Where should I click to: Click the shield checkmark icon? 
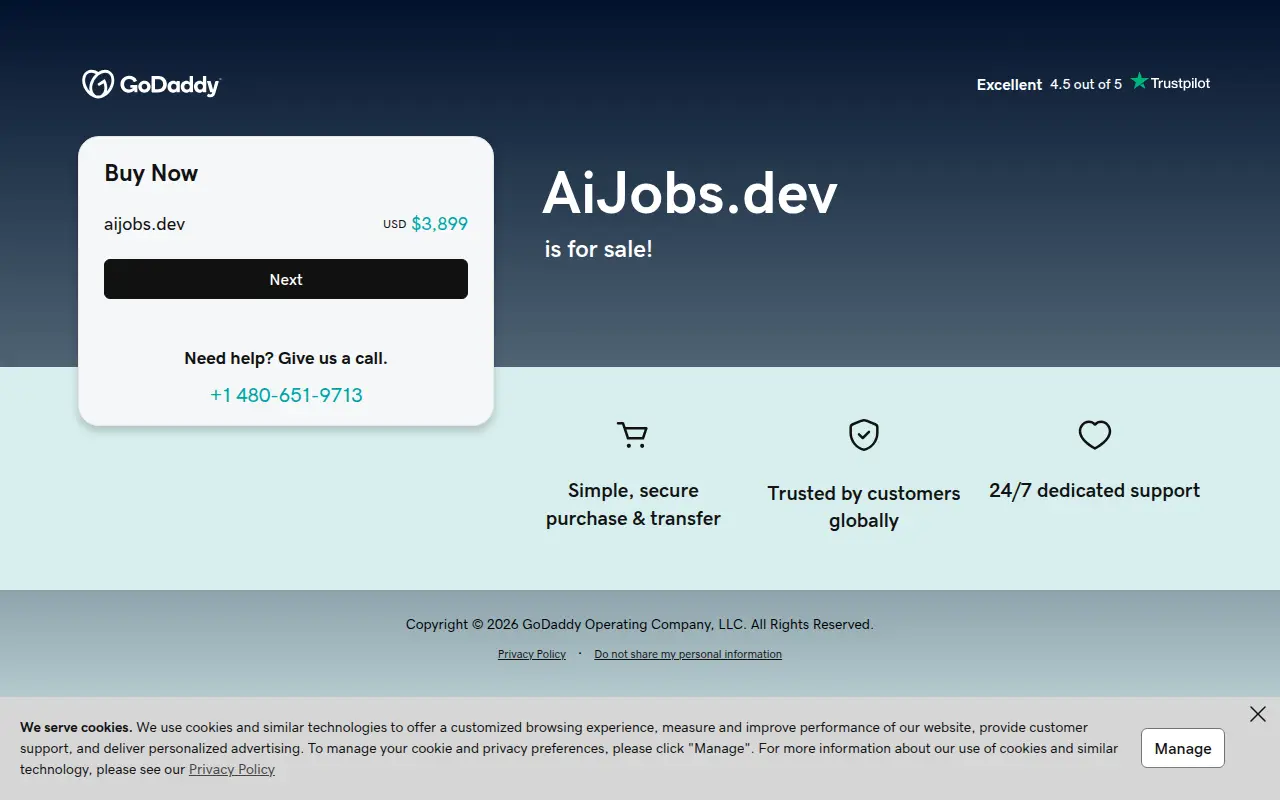864,435
